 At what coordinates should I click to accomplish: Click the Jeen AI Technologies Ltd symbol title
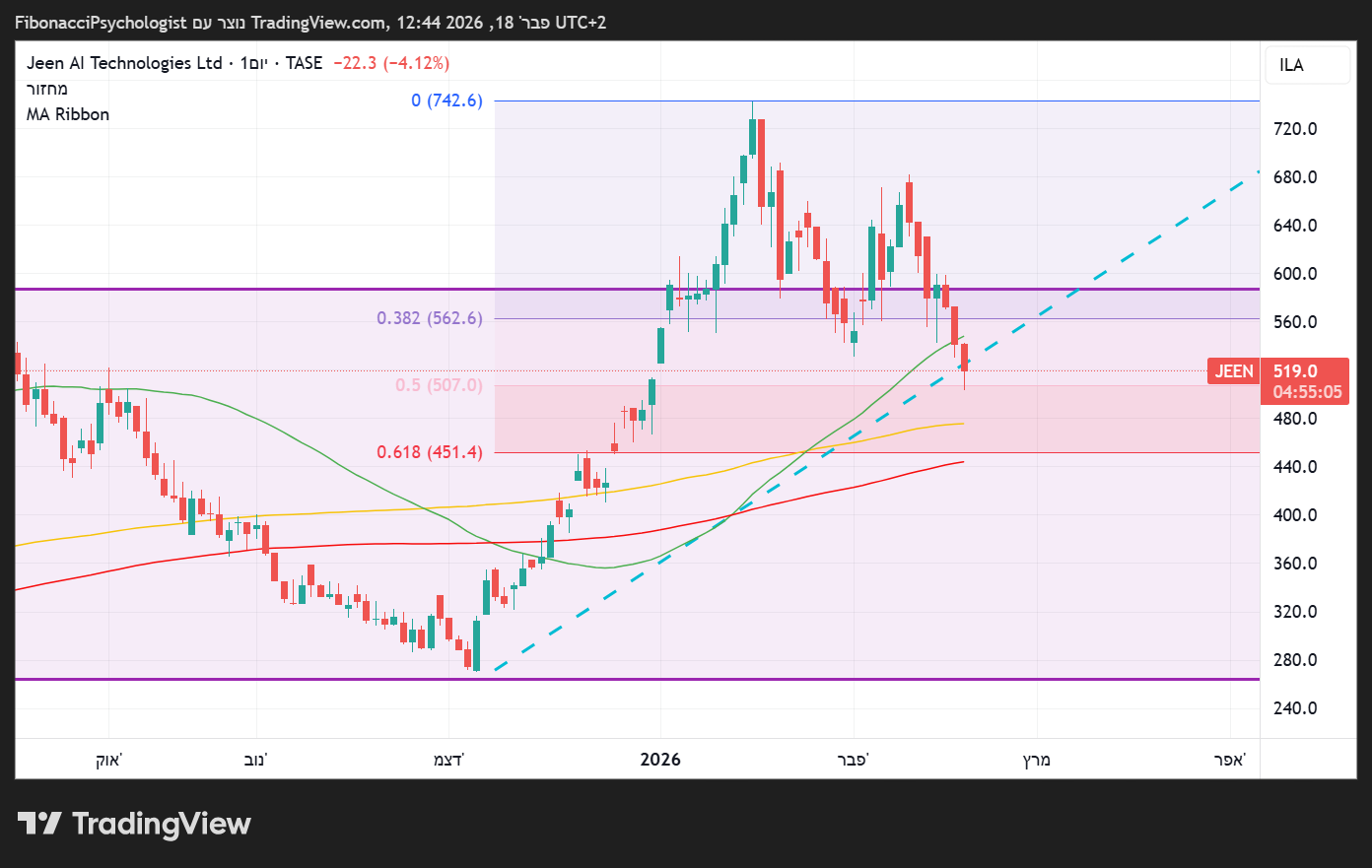pyautogui.click(x=124, y=63)
